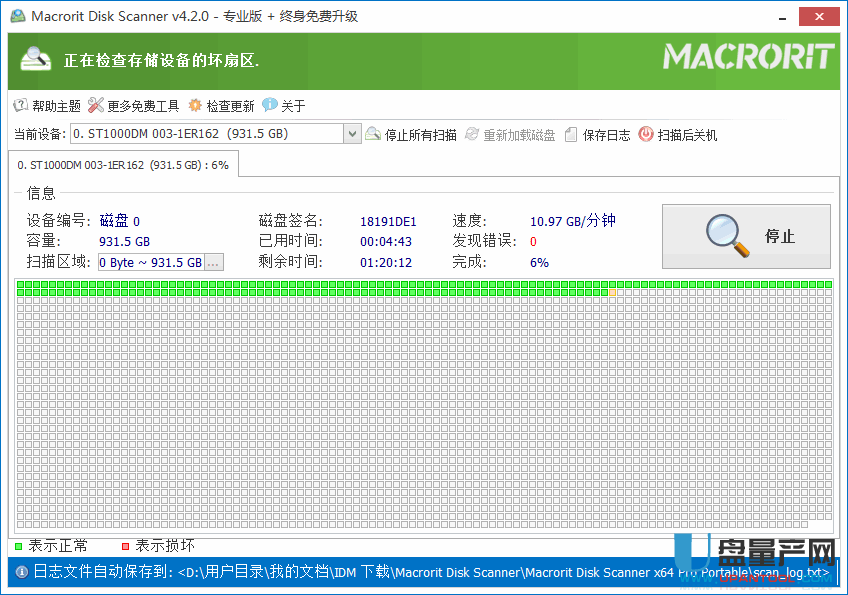Open 更多免费工具 tools icon
Viewport: 848px width, 595px height.
[96, 106]
